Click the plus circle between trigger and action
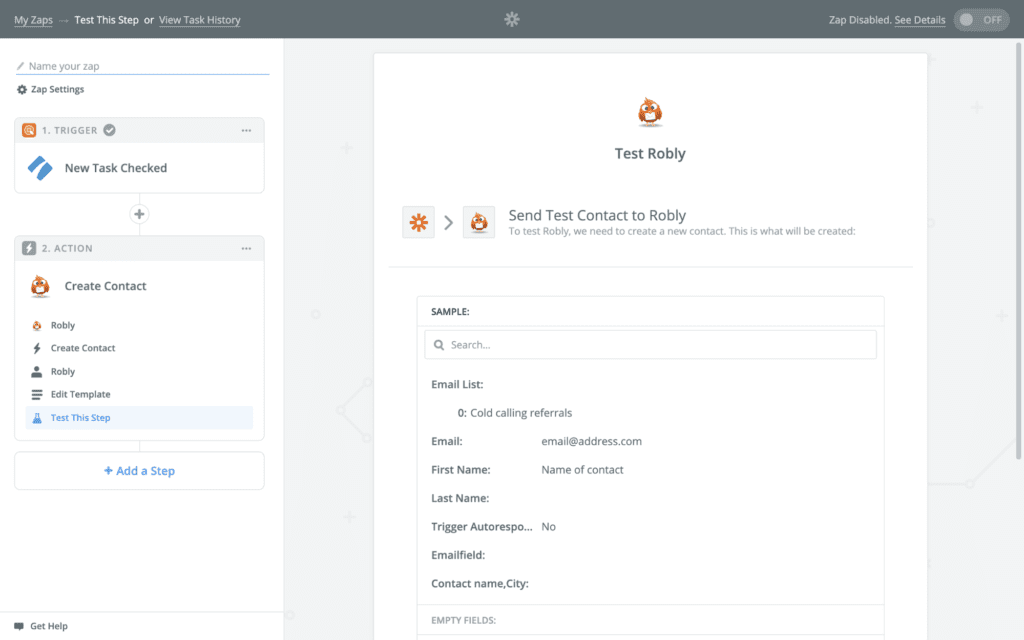This screenshot has width=1024, height=640. (139, 214)
